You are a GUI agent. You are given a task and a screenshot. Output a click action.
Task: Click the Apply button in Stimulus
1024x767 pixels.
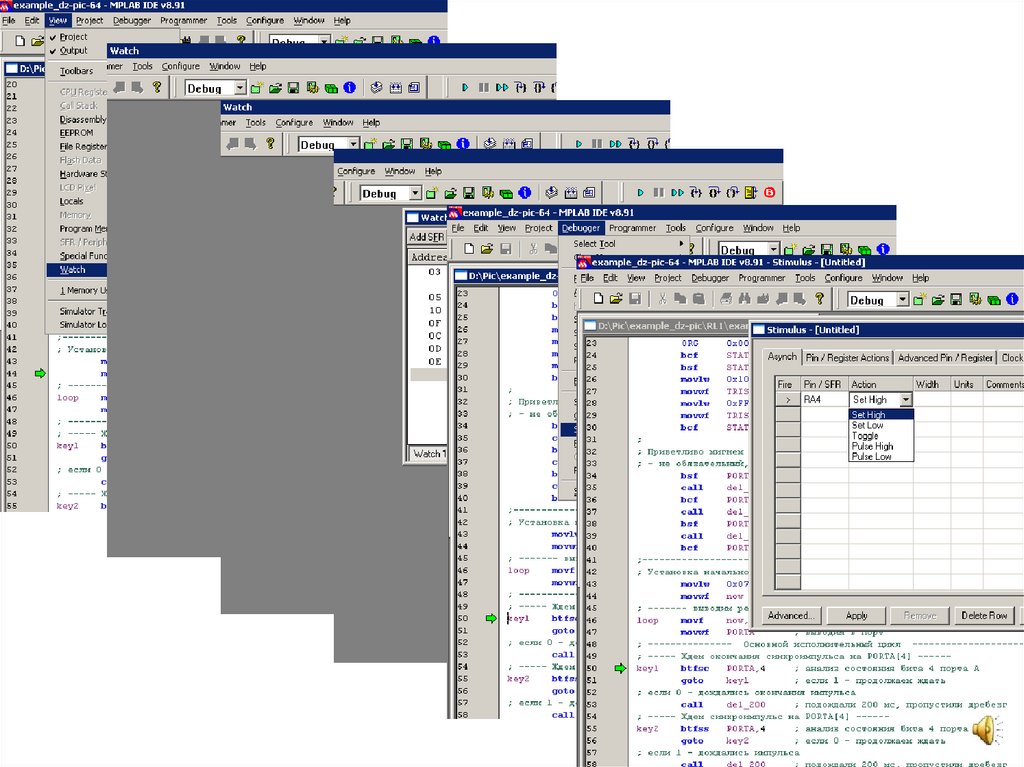tap(856, 615)
